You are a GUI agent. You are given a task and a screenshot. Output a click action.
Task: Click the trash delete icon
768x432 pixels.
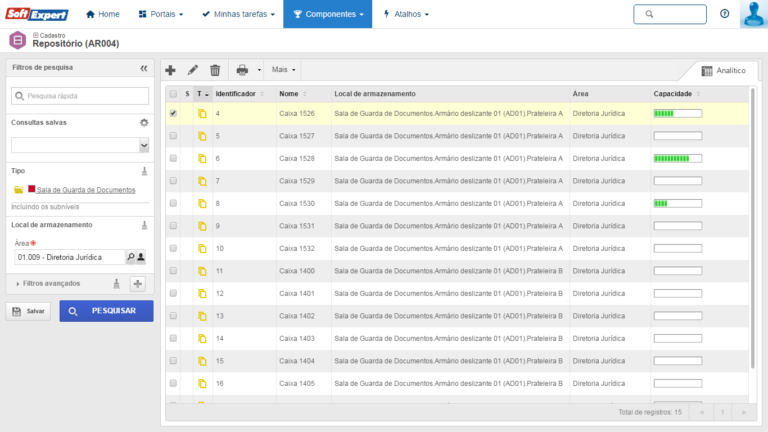tap(215, 70)
